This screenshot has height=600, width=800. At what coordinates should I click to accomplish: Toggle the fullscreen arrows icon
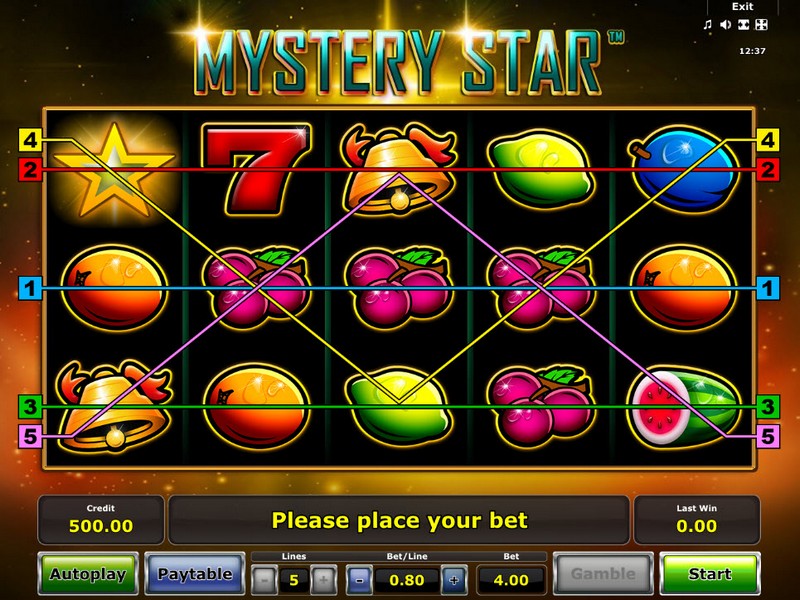point(761,24)
